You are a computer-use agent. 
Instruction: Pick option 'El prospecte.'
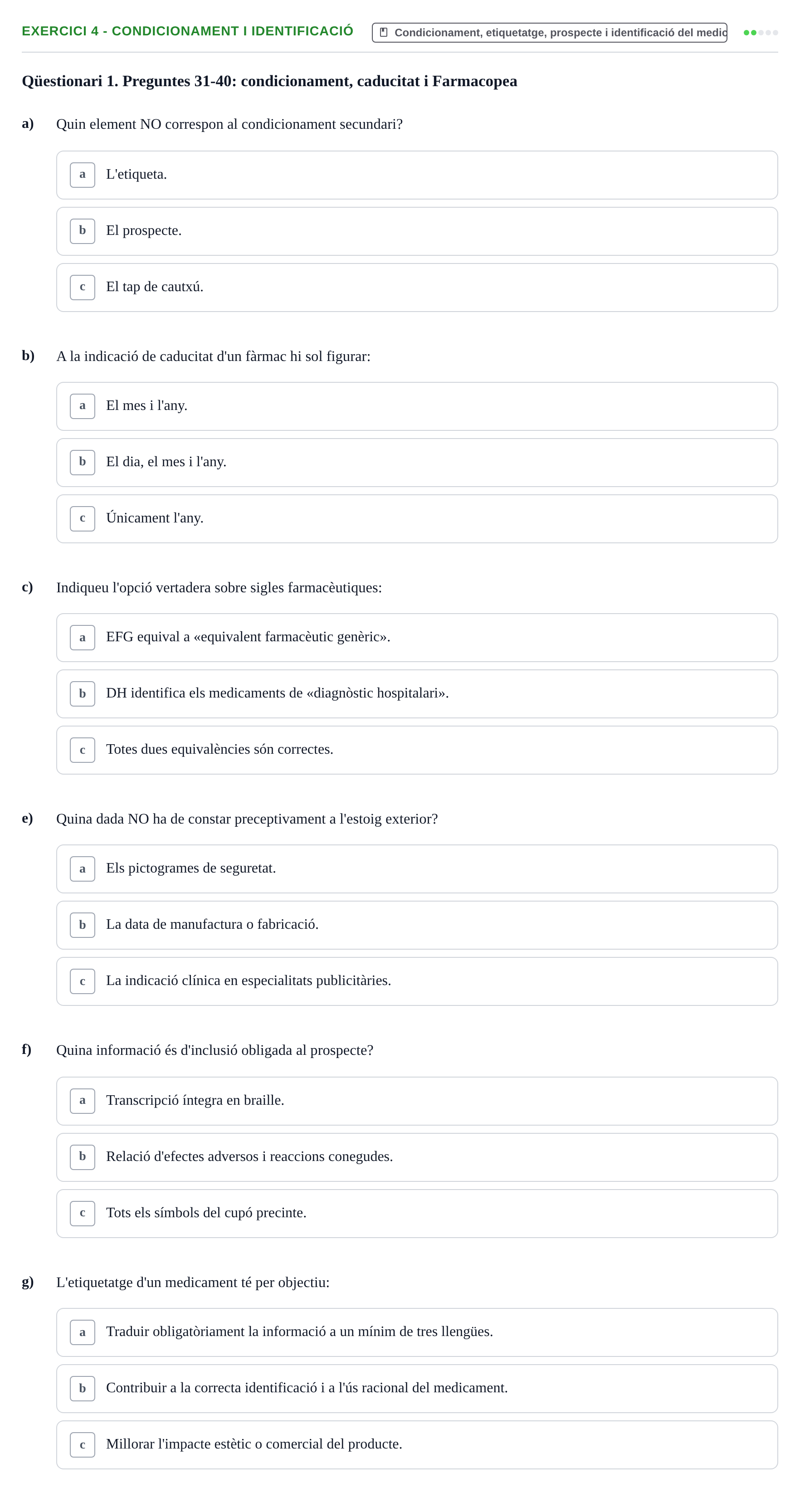[417, 231]
